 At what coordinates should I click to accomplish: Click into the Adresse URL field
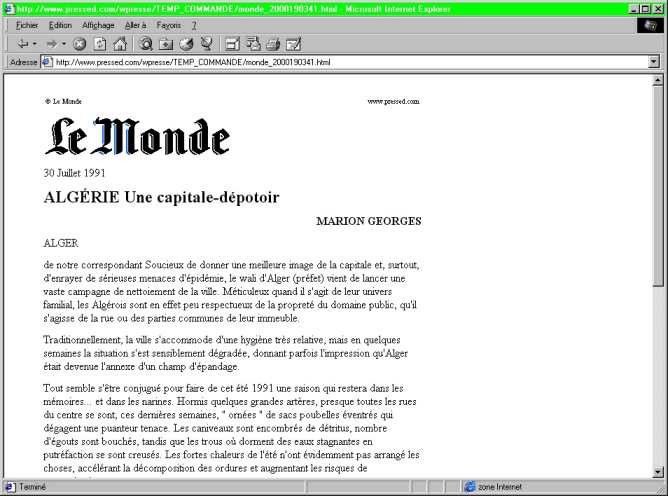[x=349, y=62]
